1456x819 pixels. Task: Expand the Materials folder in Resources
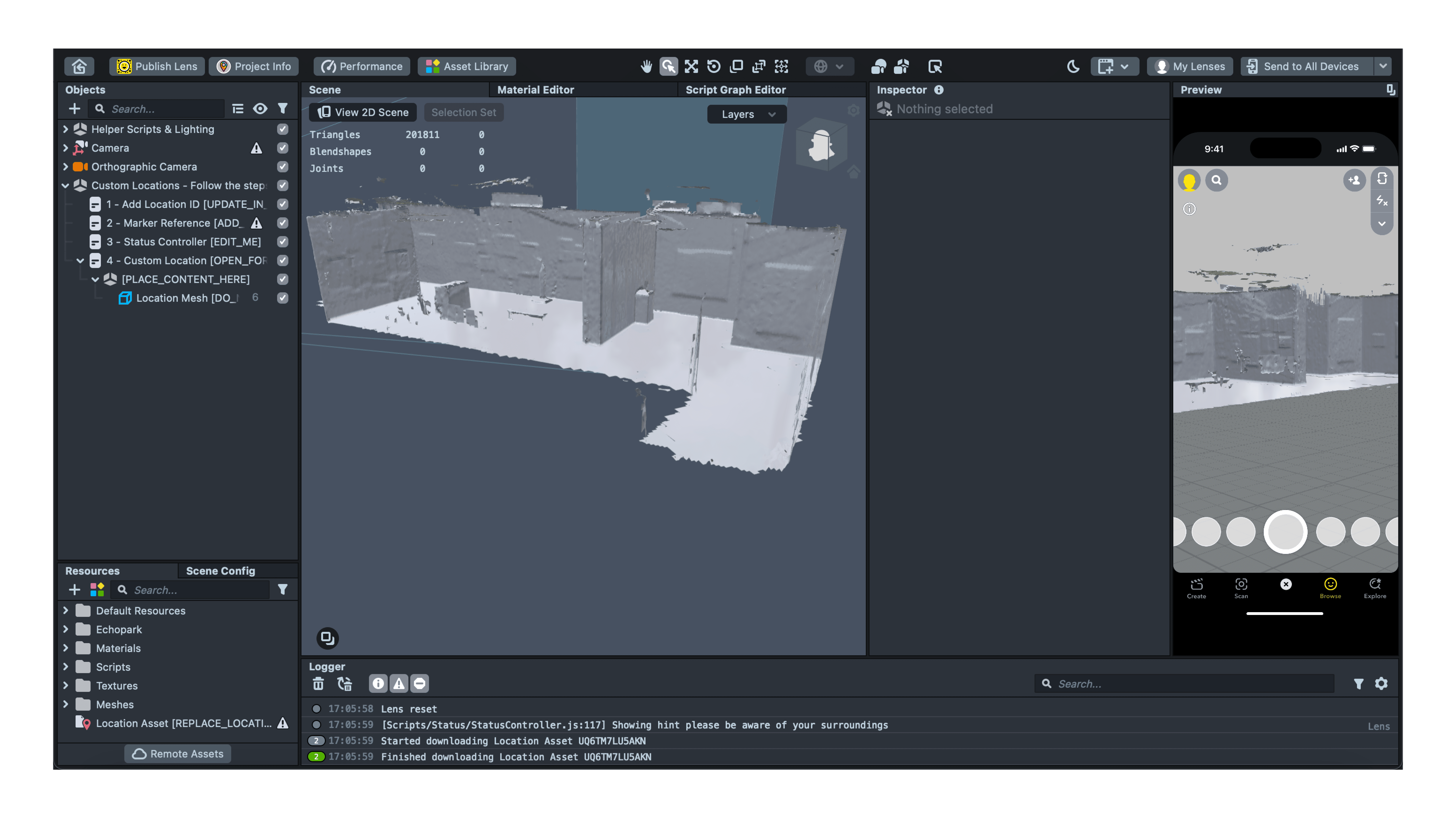(66, 648)
